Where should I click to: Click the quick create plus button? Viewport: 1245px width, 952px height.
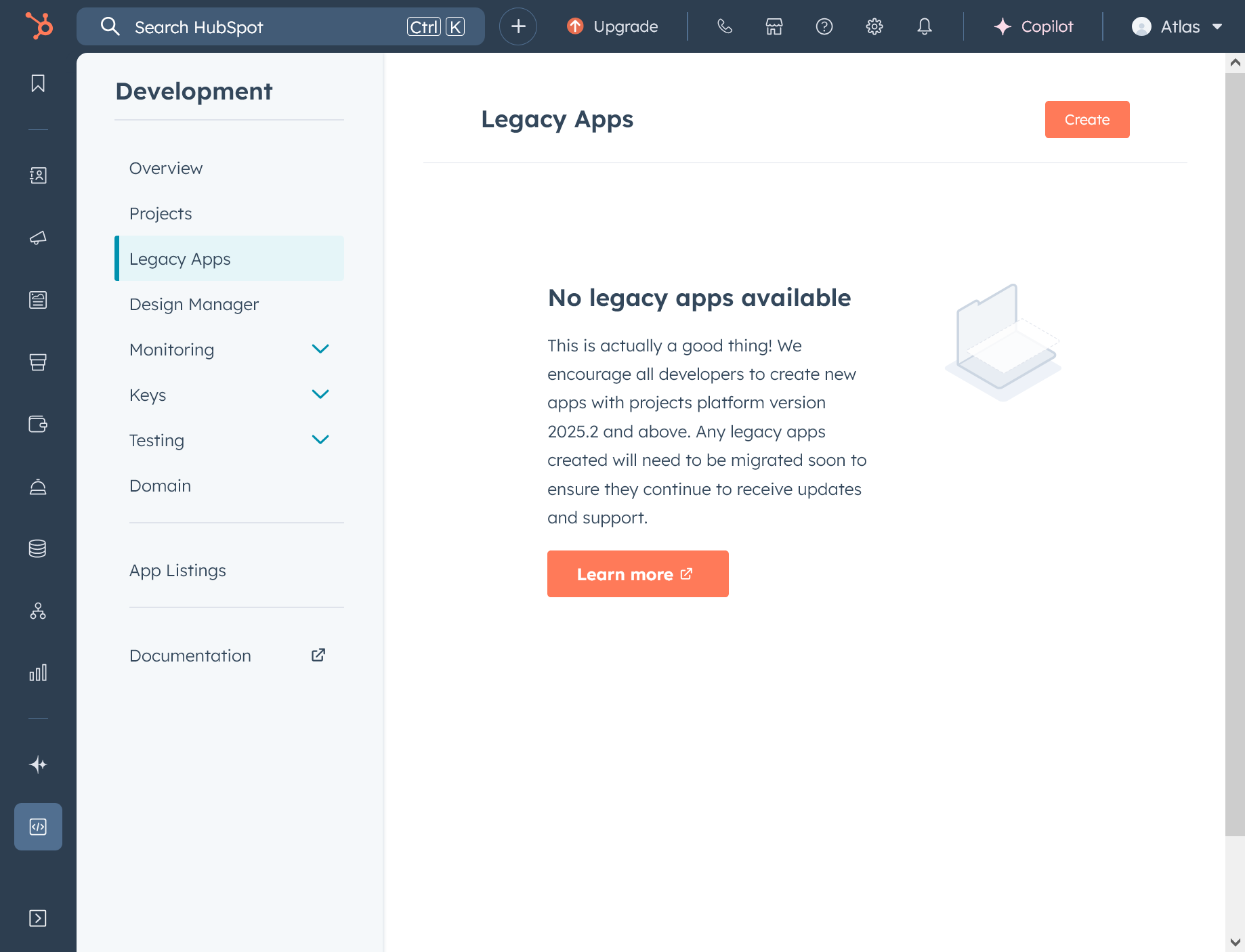[x=518, y=26]
